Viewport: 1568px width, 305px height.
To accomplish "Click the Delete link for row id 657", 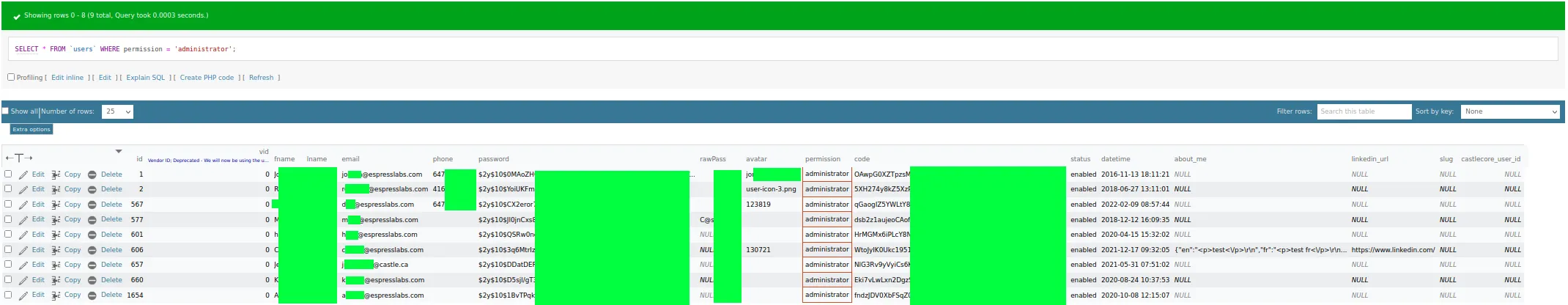I will click(111, 265).
